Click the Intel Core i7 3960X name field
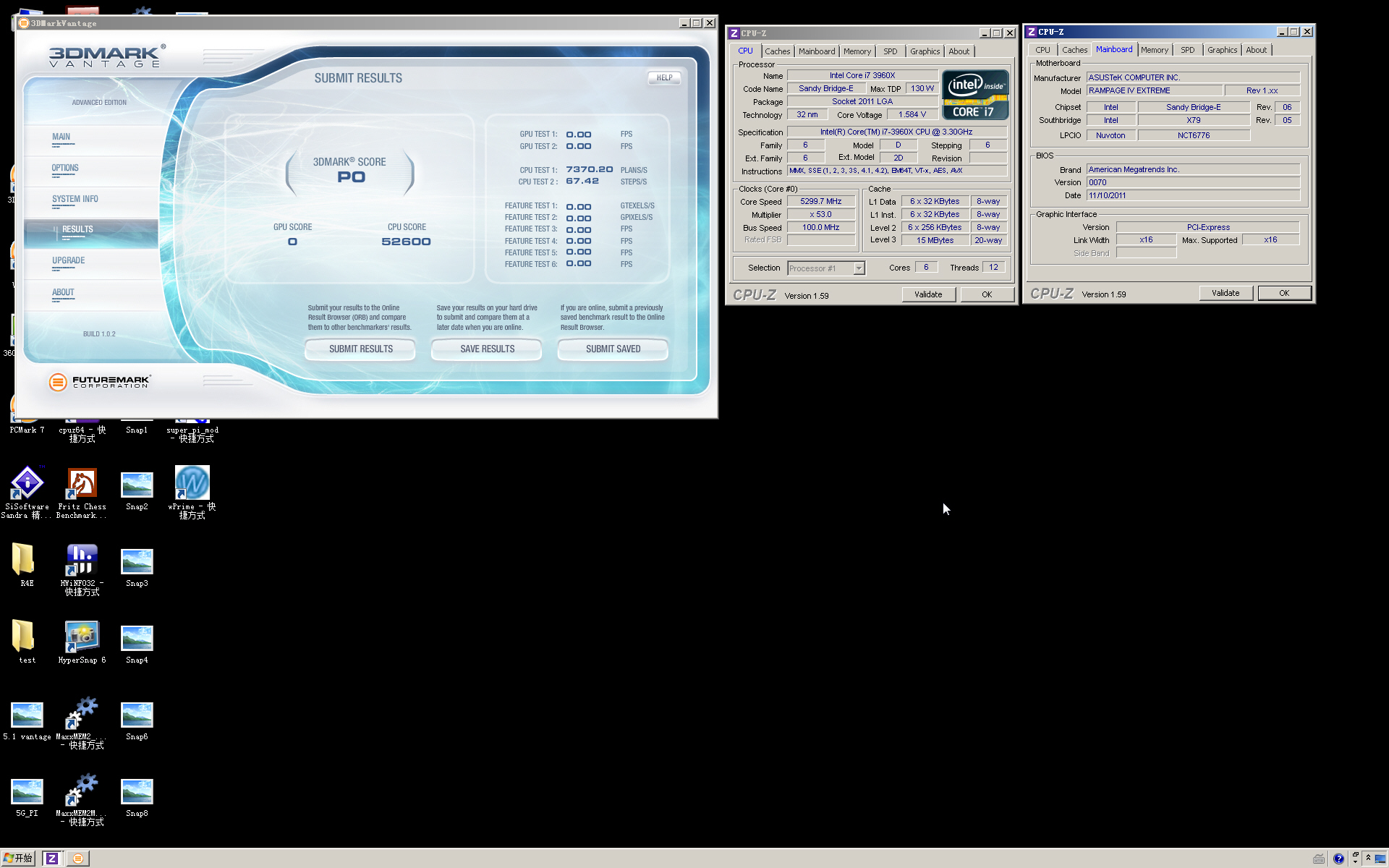 pos(862,75)
